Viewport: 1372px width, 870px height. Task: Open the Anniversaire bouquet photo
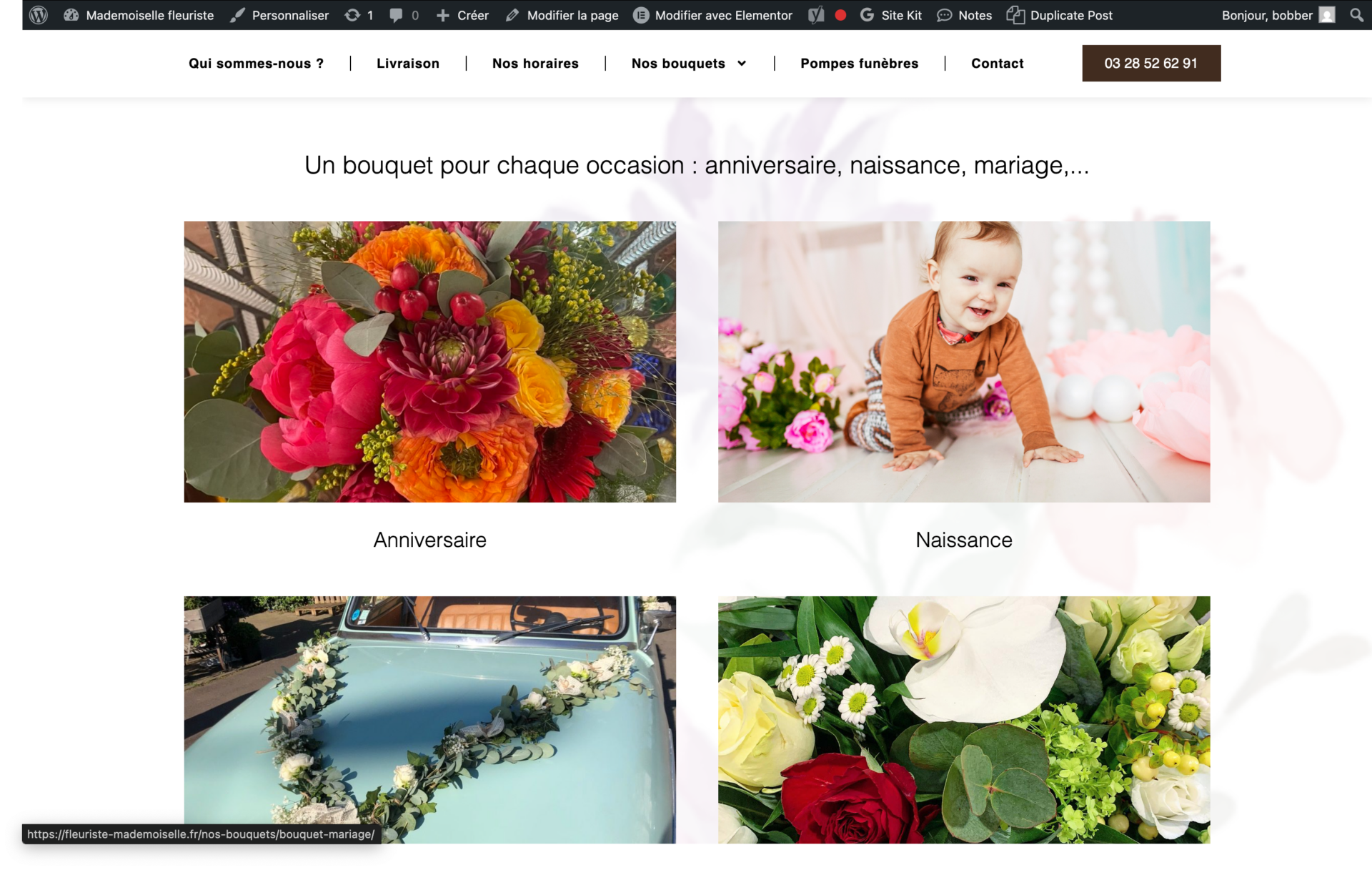point(429,362)
